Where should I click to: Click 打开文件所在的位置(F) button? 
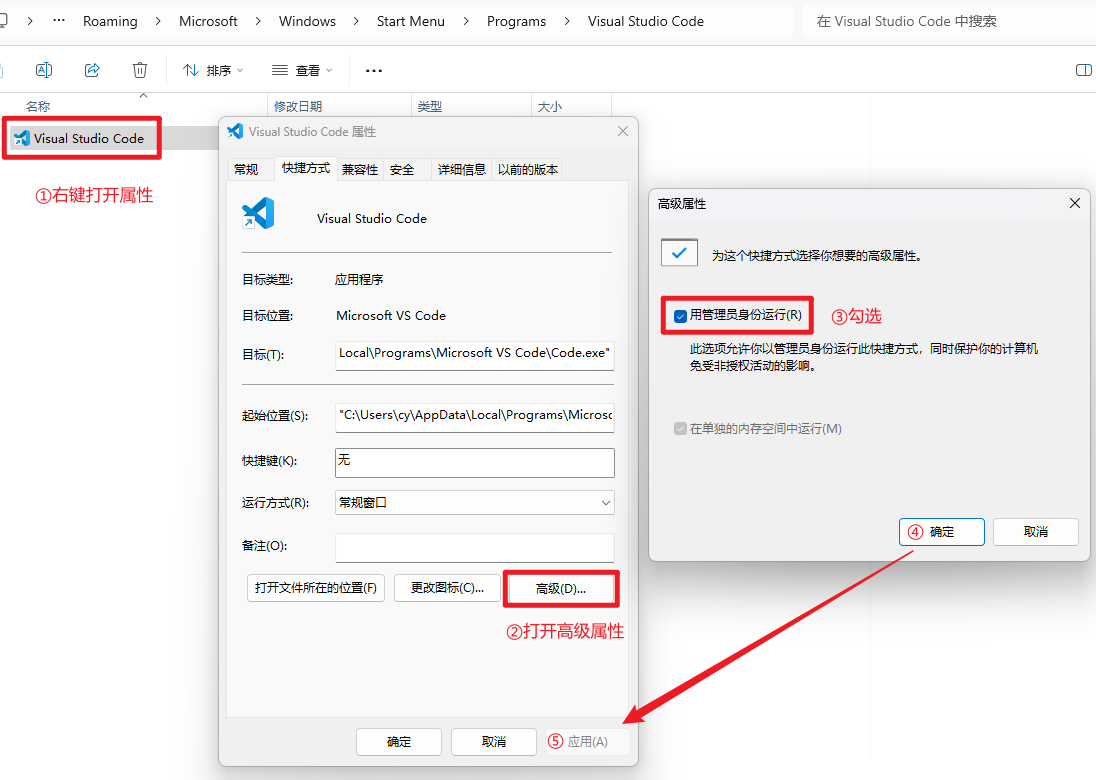point(316,588)
